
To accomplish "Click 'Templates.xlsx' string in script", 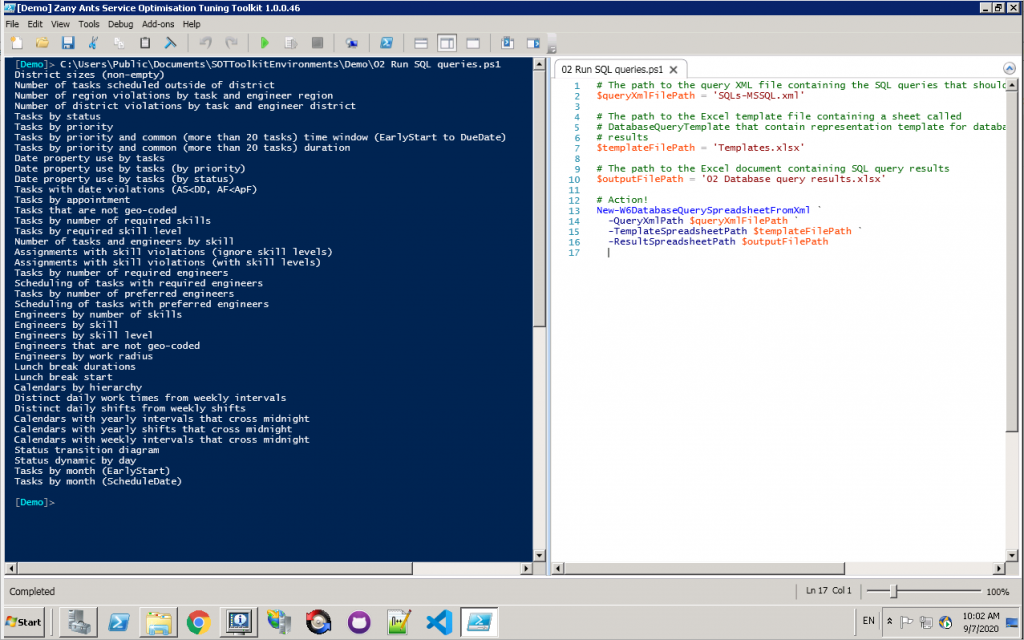I will 758,148.
